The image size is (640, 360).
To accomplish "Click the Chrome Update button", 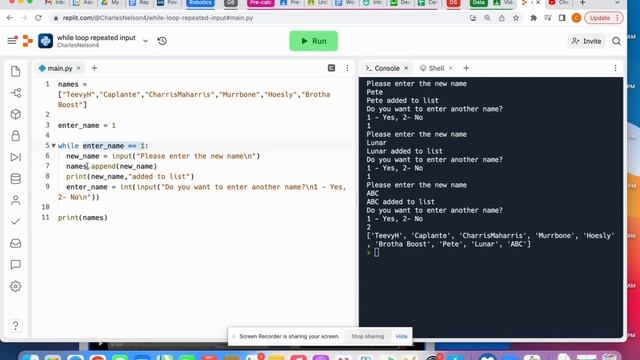I will pos(604,18).
